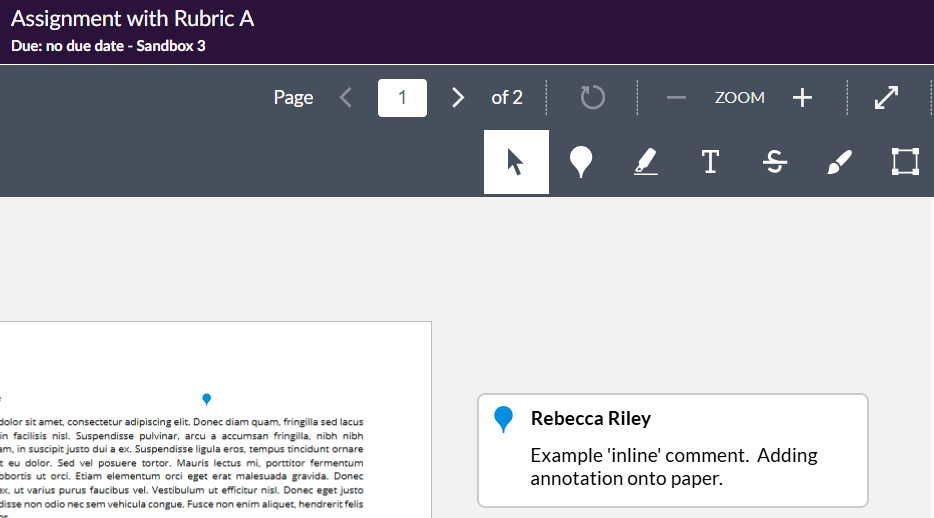Rotate the document with the rotate icon
This screenshot has height=518, width=934.
coord(592,97)
